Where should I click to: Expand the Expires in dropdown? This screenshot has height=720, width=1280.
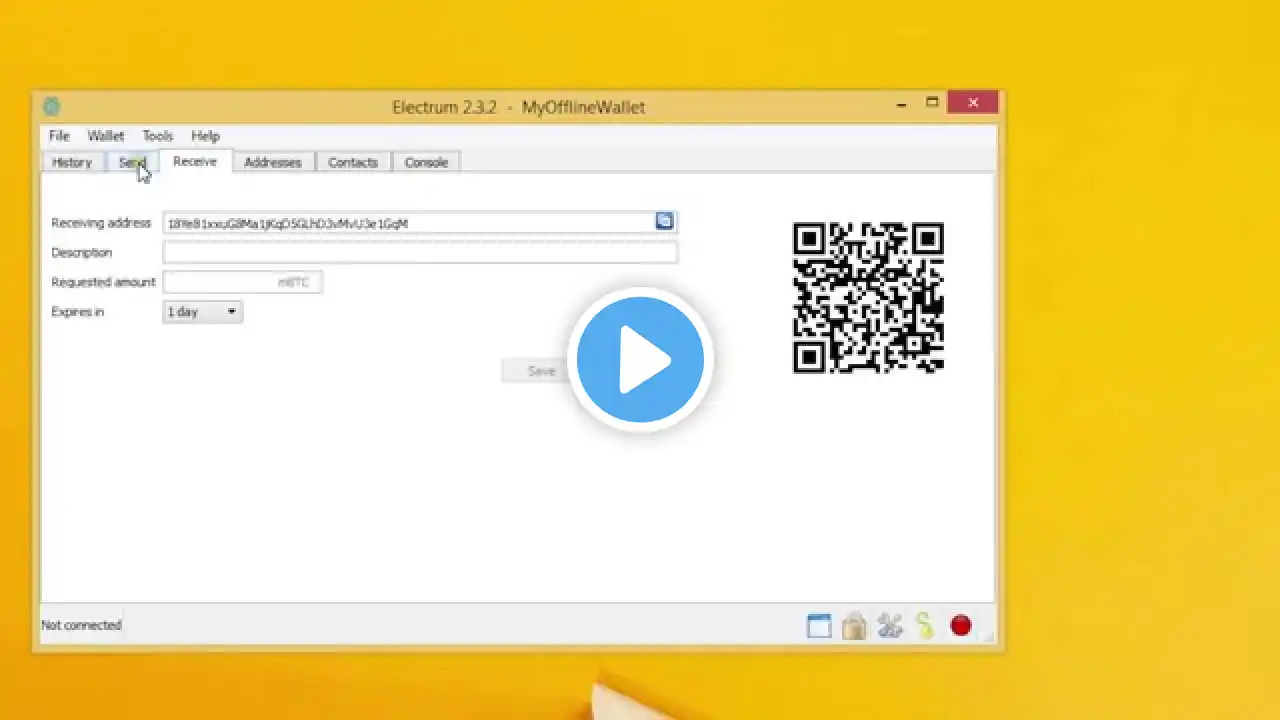202,312
